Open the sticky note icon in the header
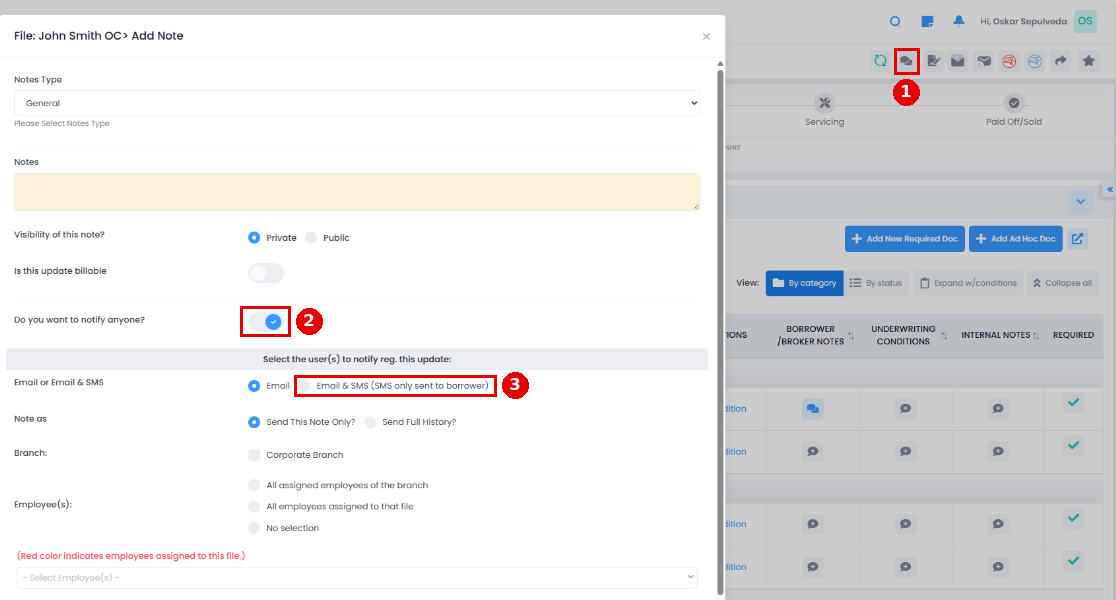 [x=927, y=21]
